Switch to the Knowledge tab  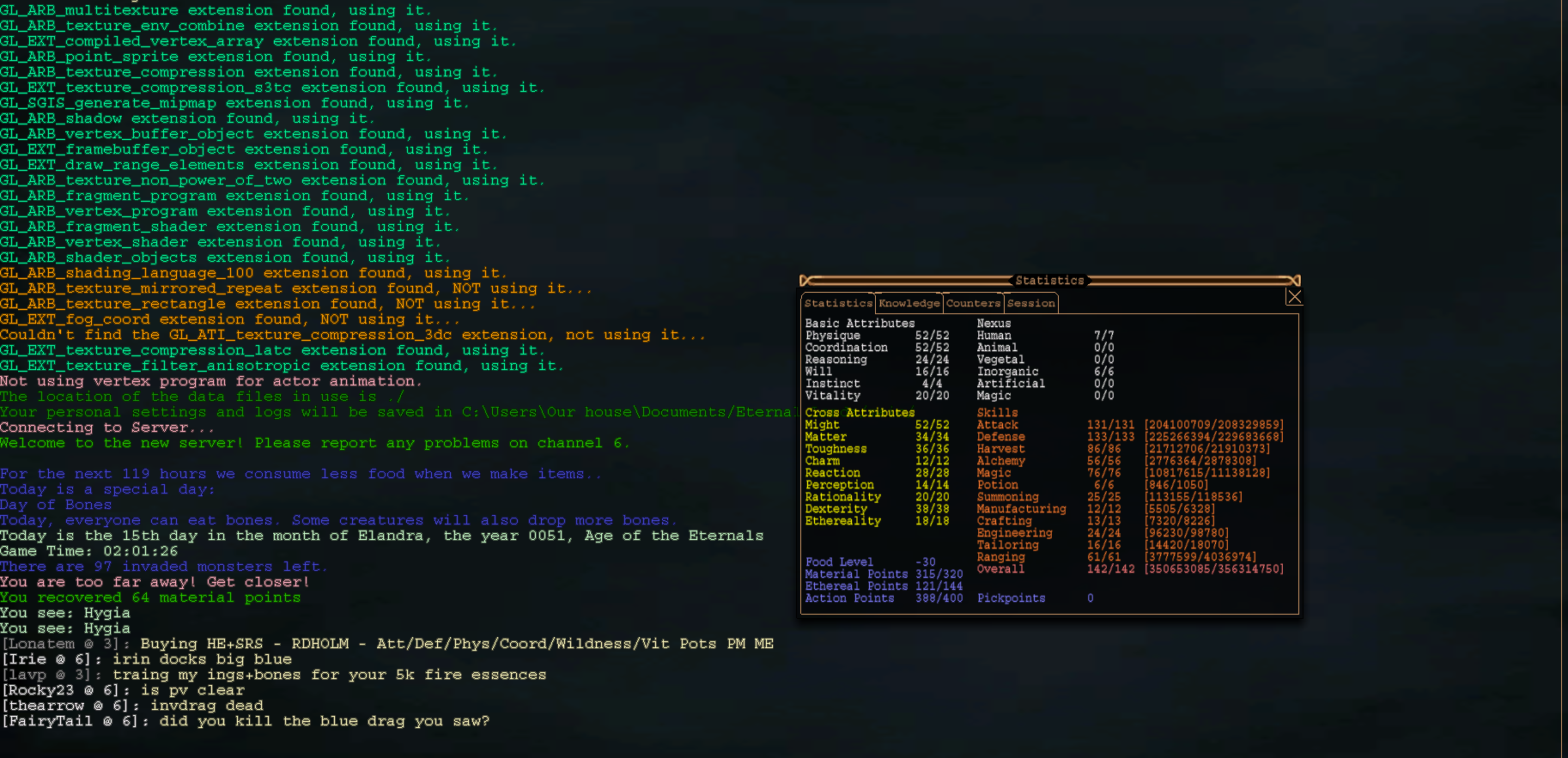(x=909, y=303)
